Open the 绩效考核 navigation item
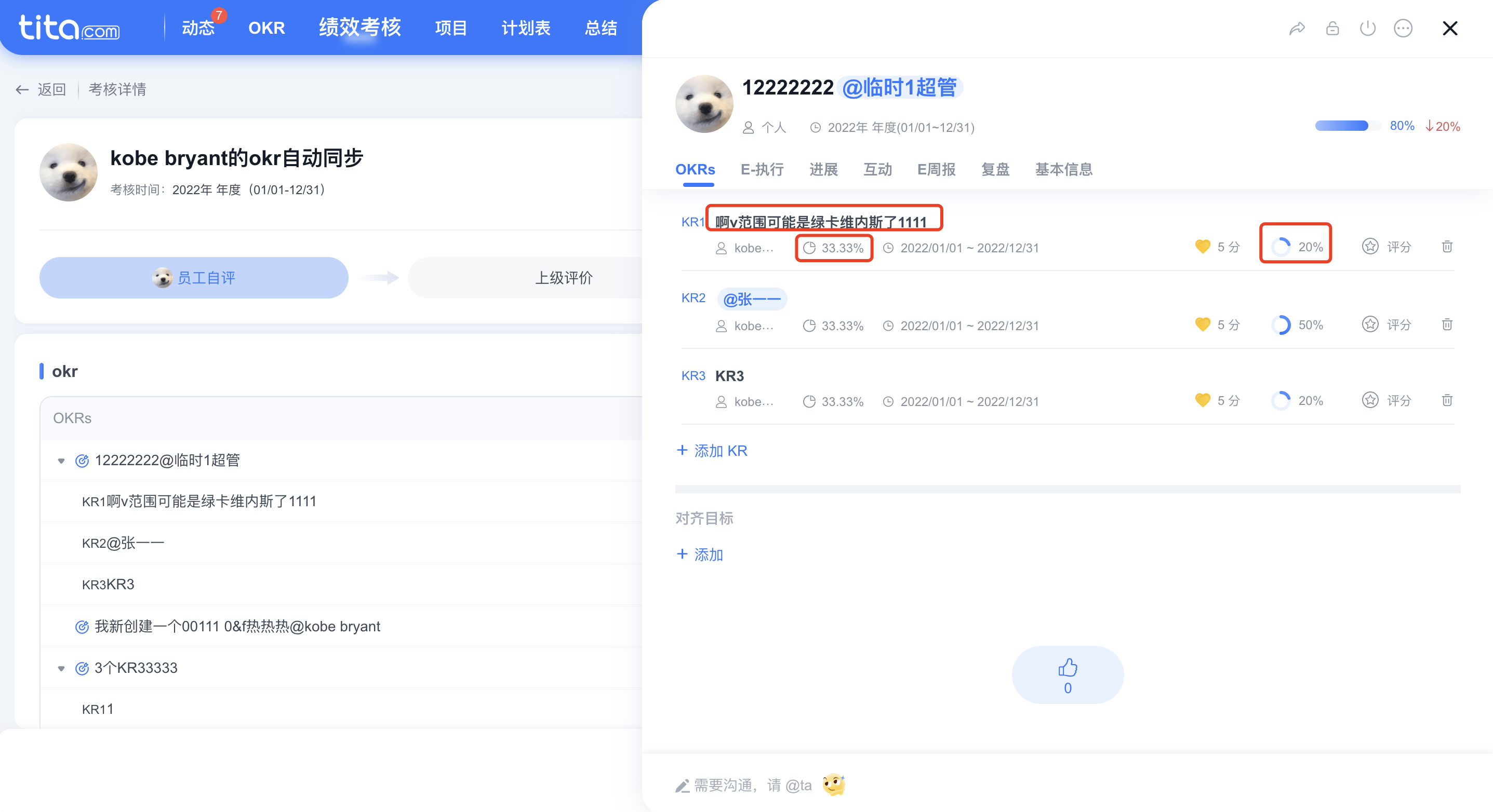Image resolution: width=1493 pixels, height=812 pixels. [x=359, y=27]
